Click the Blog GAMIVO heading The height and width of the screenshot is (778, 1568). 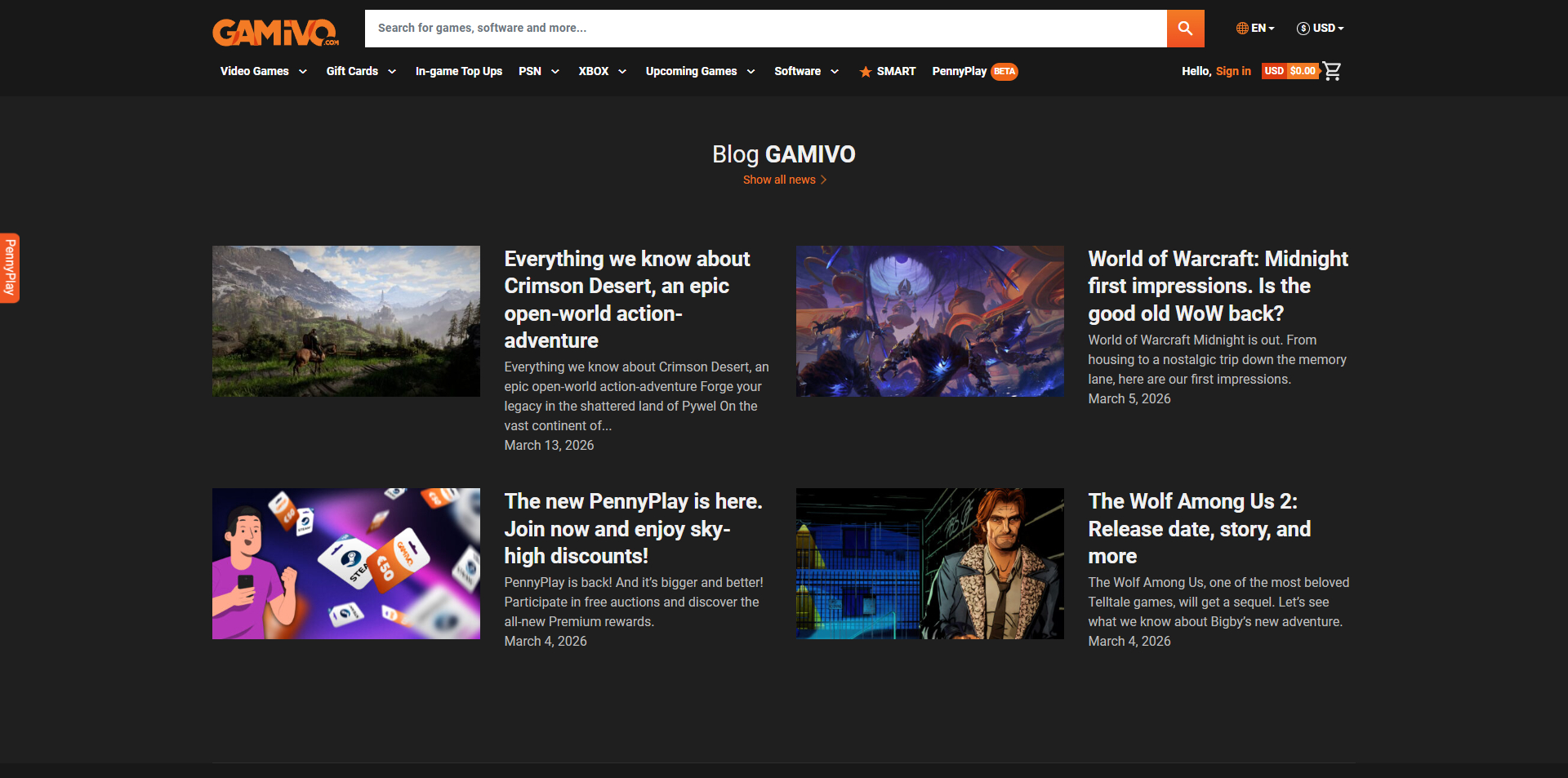tap(784, 154)
